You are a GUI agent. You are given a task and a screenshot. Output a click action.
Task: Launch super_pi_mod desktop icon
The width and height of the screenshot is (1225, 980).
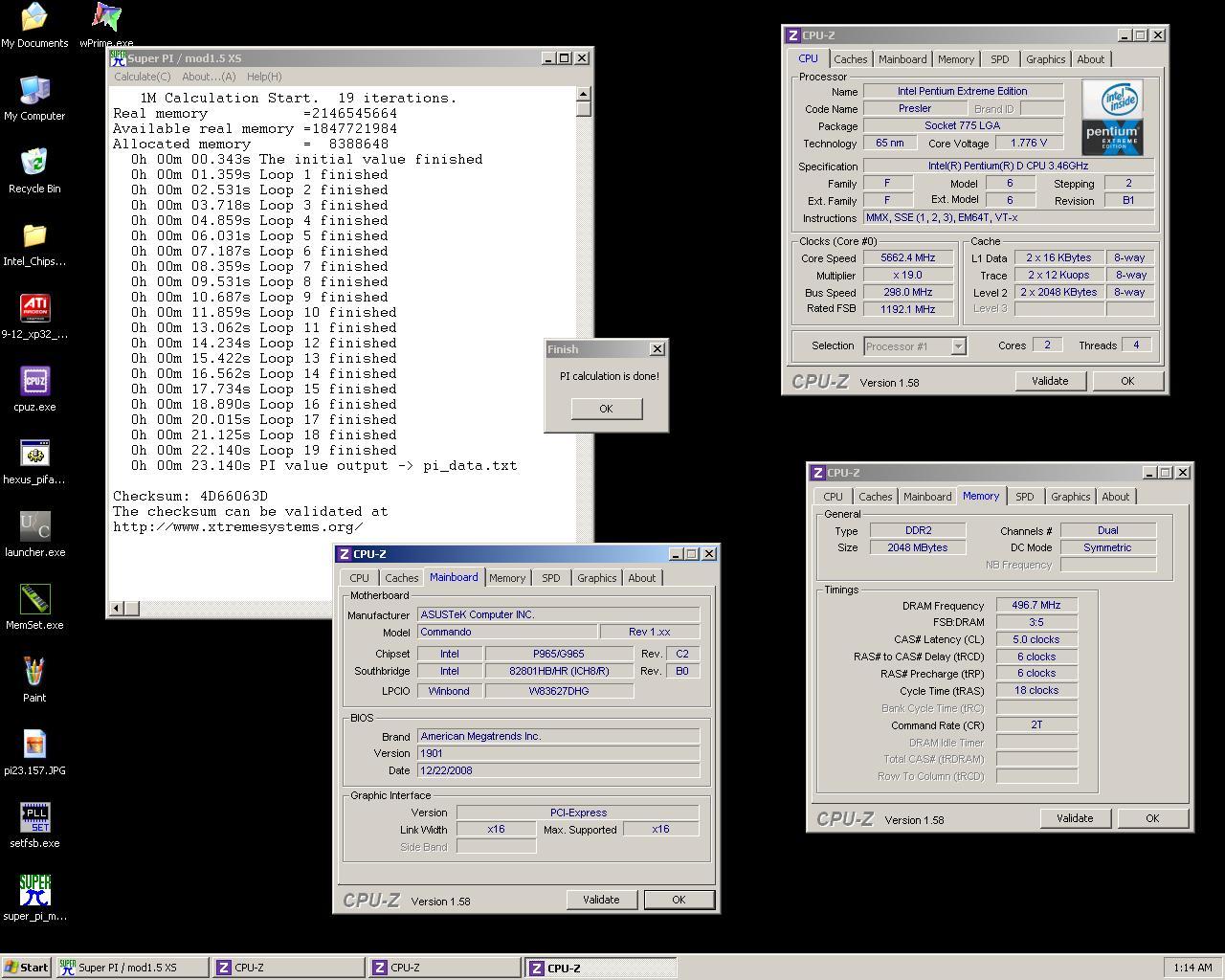(34, 898)
